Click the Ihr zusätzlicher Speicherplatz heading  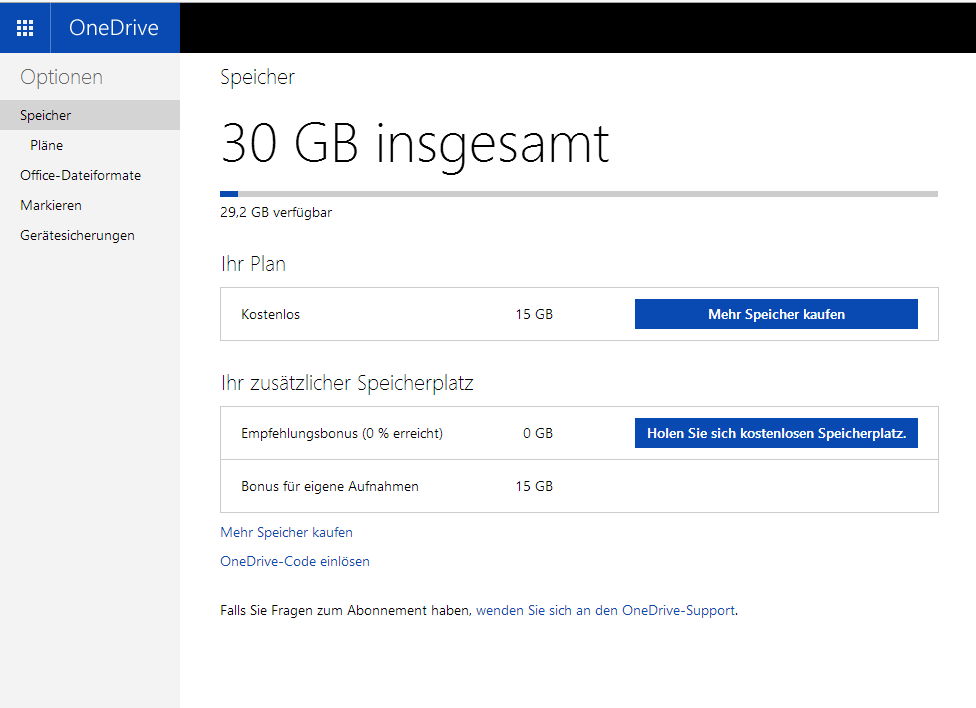347,383
